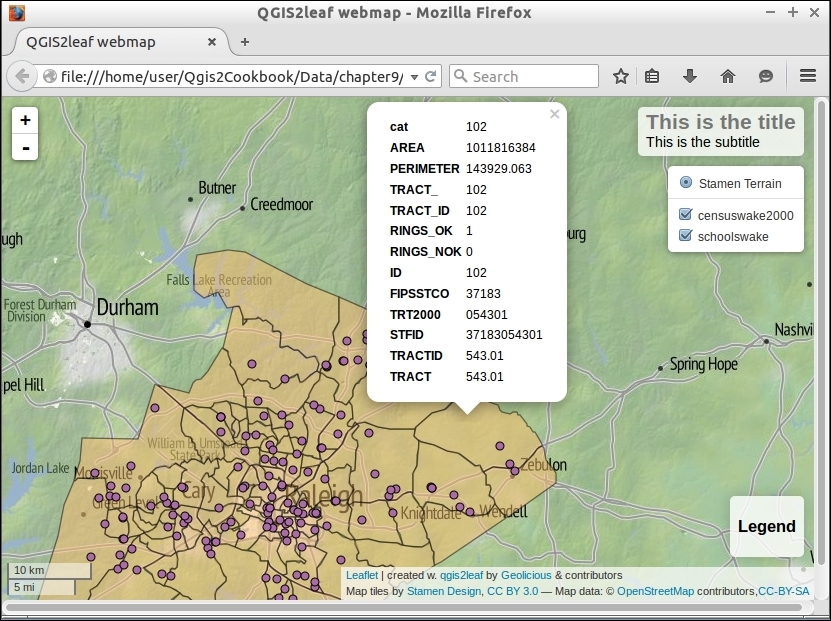Viewport: 831px width, 621px height.
Task: Bookmark this page with star icon
Action: [621, 76]
